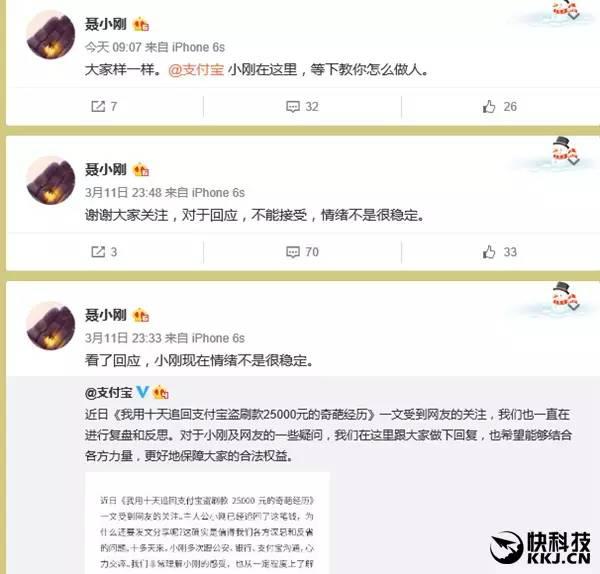The width and height of the screenshot is (600, 574).
Task: Click membership badge beside first 聂小刚 name
Action: pyautogui.click(x=140, y=25)
